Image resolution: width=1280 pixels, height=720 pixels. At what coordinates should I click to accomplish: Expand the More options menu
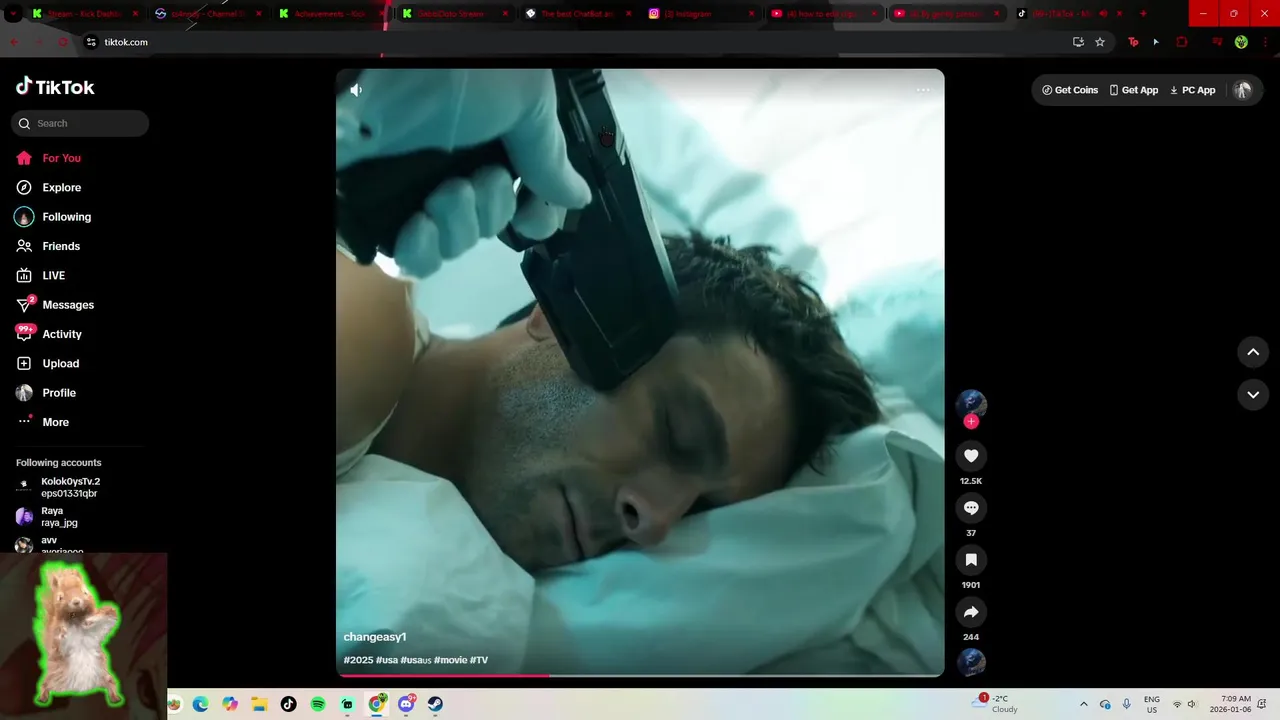pyautogui.click(x=43, y=422)
